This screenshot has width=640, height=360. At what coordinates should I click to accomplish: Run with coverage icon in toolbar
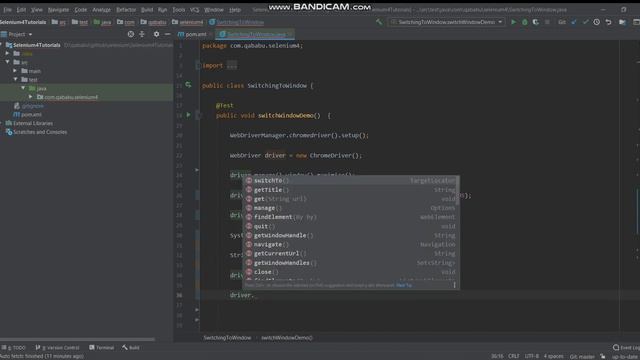[536, 22]
